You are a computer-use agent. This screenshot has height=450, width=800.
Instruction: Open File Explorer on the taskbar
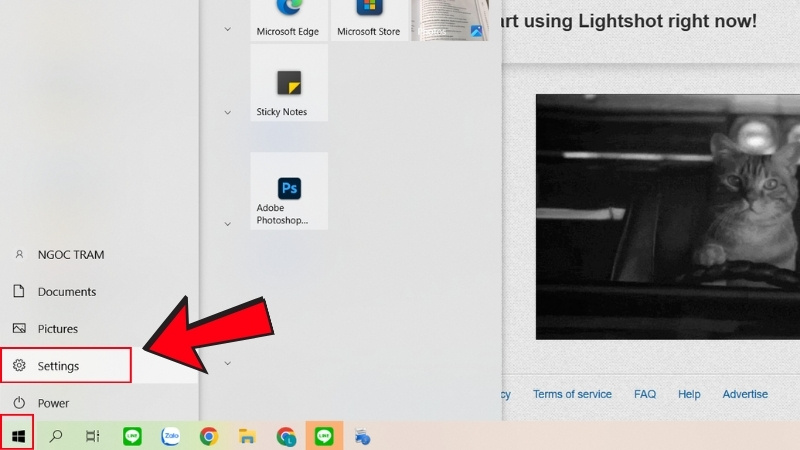[x=247, y=436]
